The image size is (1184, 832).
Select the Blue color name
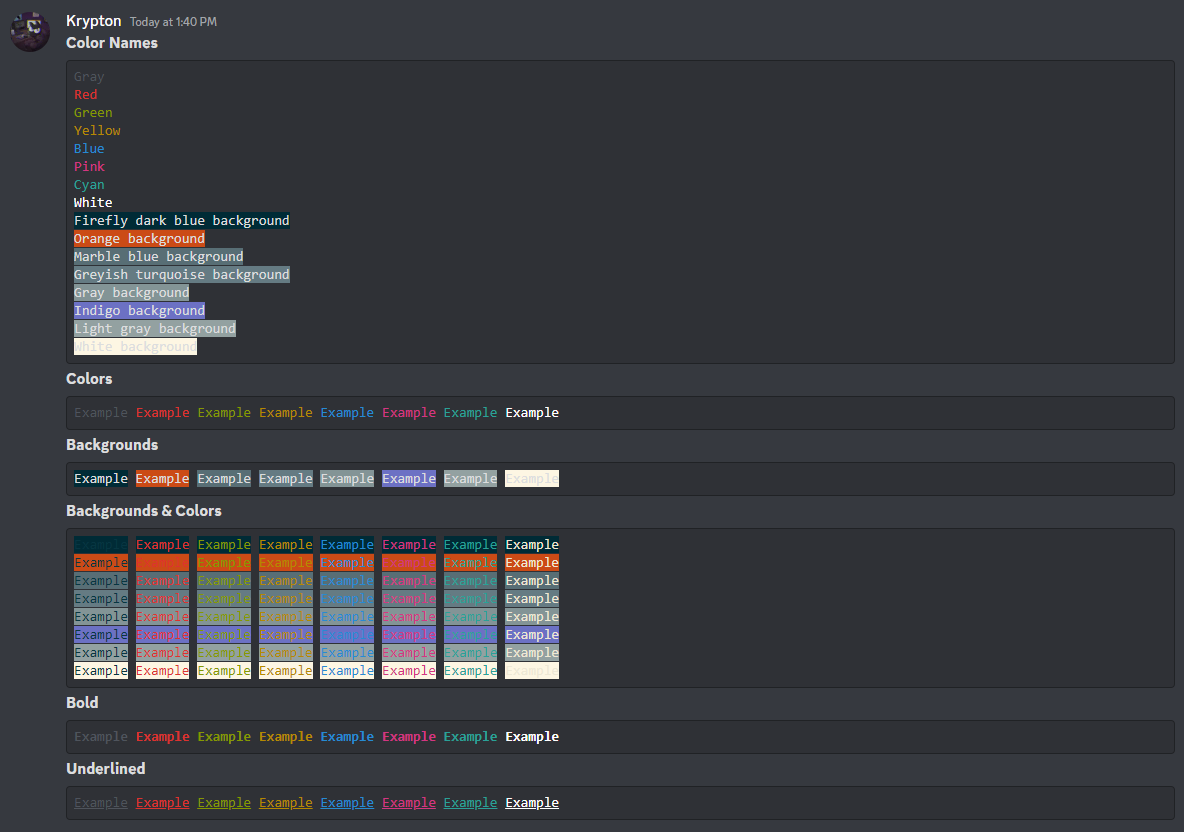coord(88,148)
